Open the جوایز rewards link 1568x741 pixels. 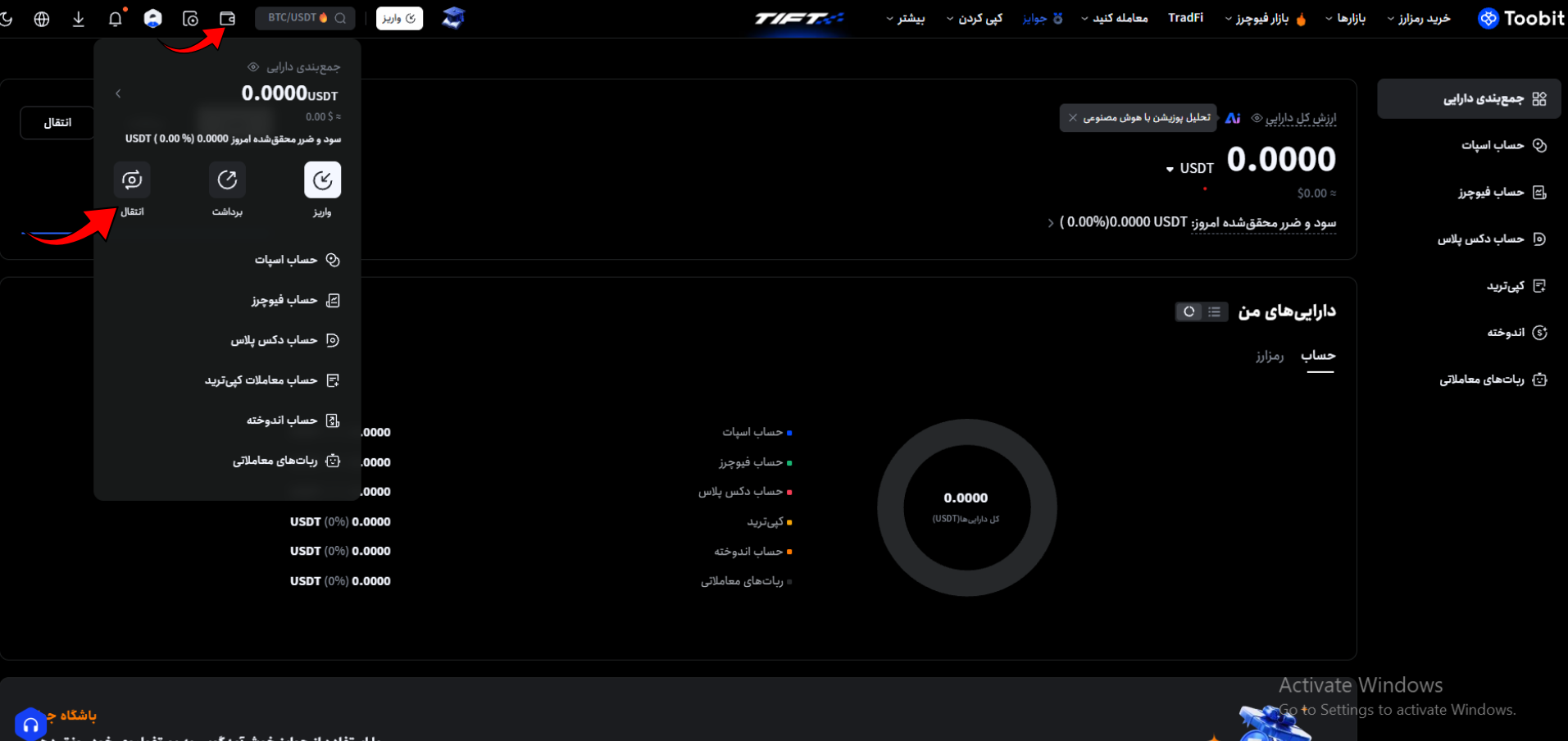click(x=1042, y=18)
